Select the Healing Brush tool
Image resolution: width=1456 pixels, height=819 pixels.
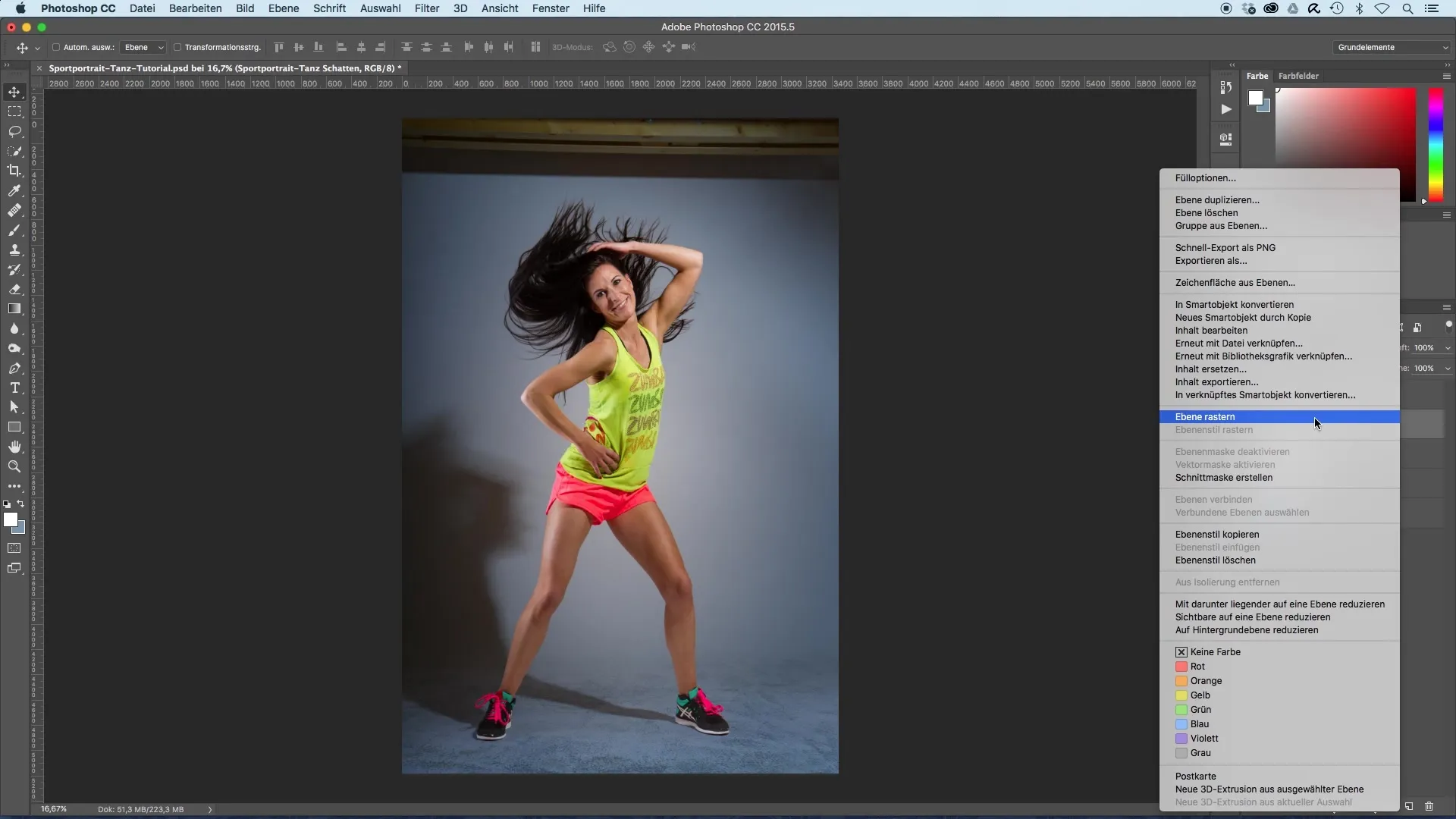[14, 210]
